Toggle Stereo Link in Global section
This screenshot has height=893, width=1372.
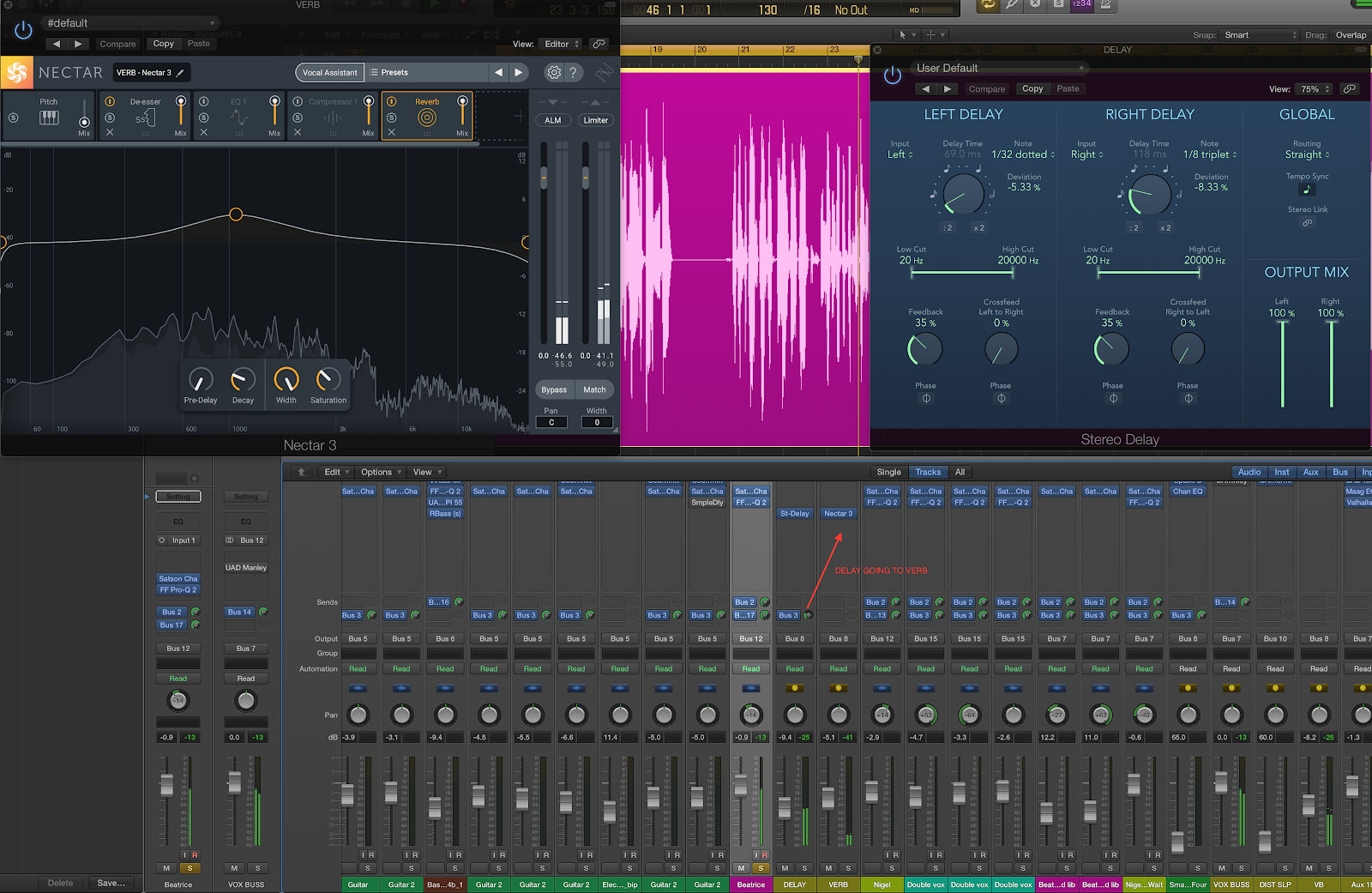[x=1307, y=223]
